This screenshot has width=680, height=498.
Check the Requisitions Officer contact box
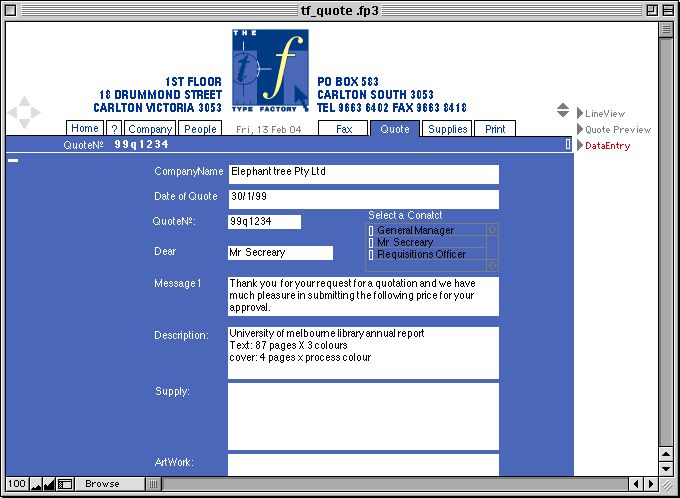371,255
